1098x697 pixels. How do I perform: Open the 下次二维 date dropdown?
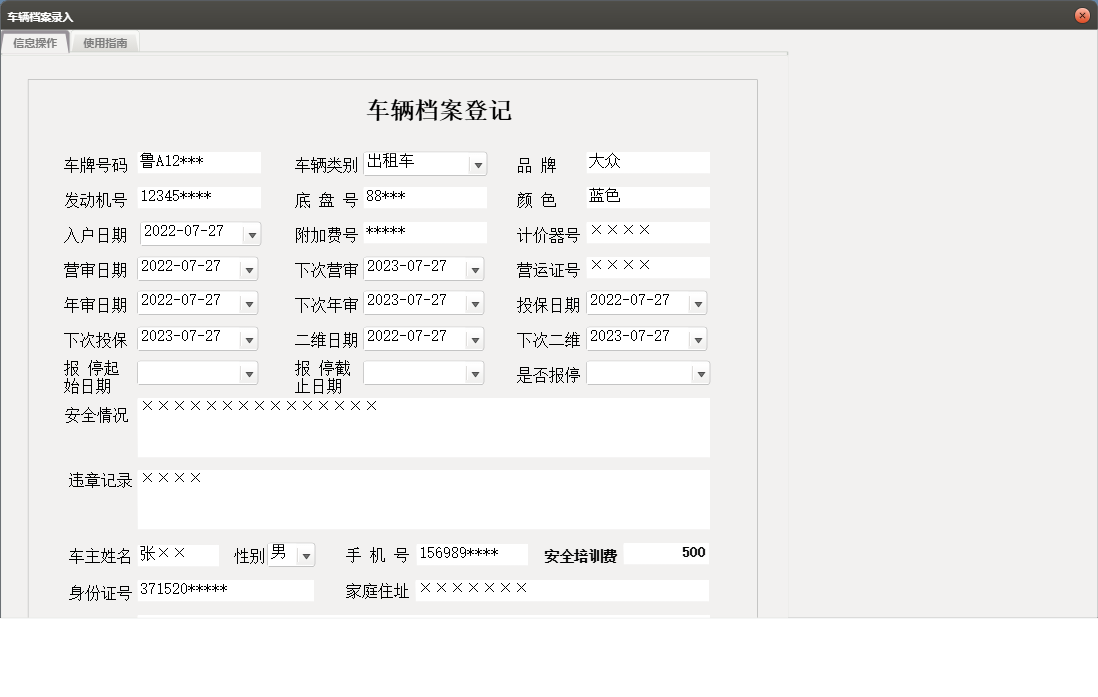click(700, 337)
